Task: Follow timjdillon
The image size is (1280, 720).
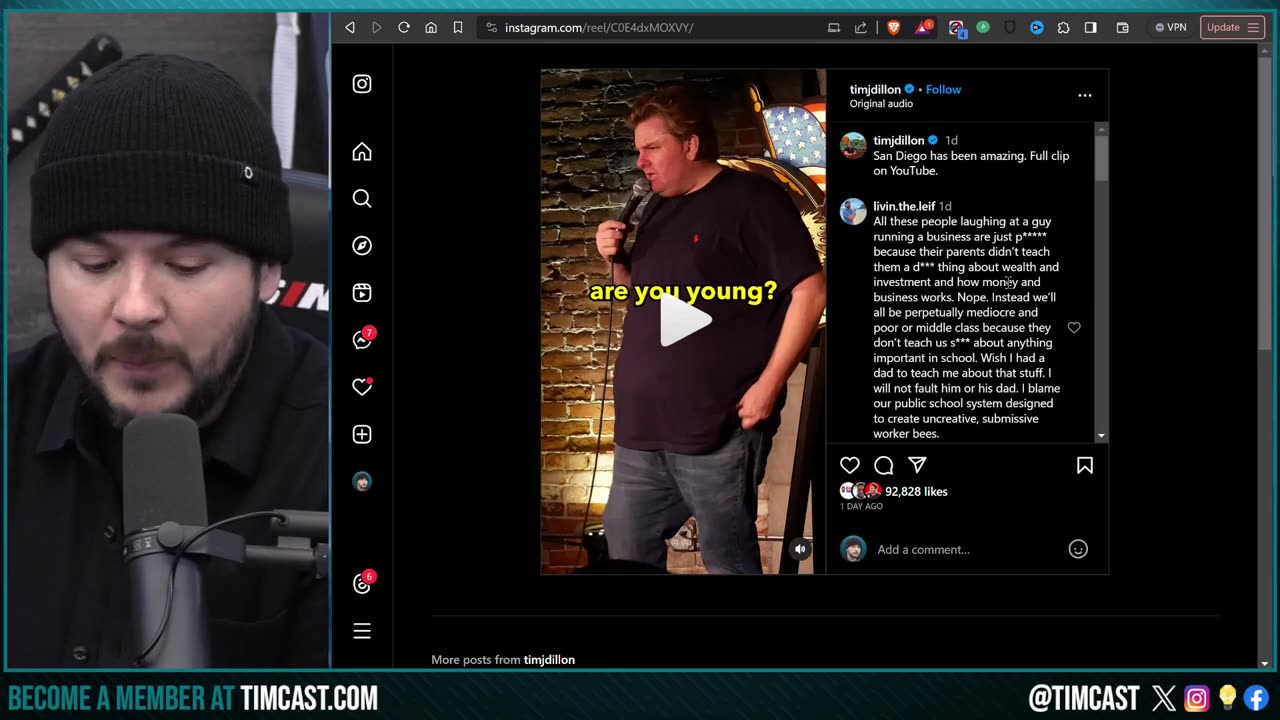Action: (x=943, y=89)
